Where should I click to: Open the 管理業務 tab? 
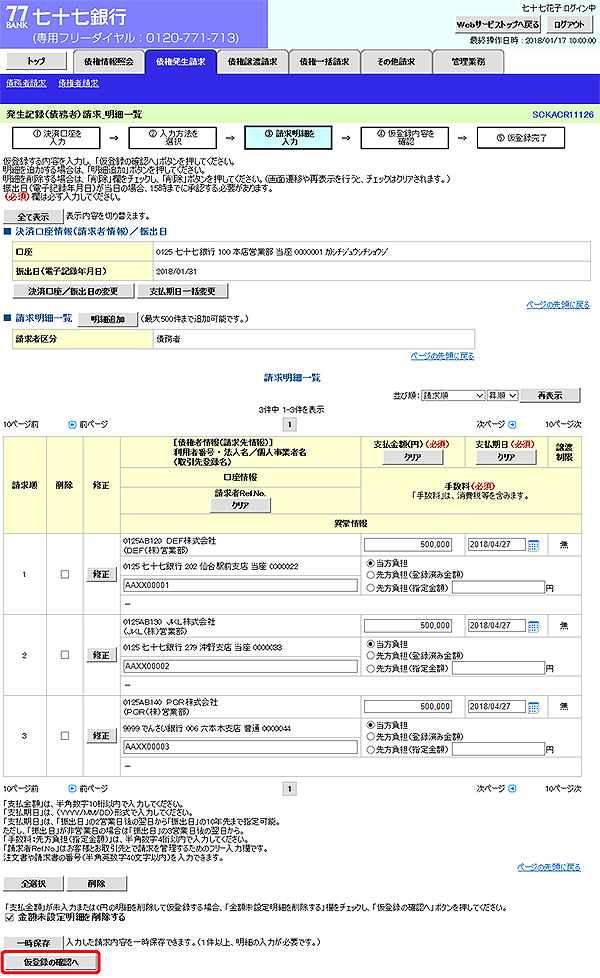pos(468,62)
